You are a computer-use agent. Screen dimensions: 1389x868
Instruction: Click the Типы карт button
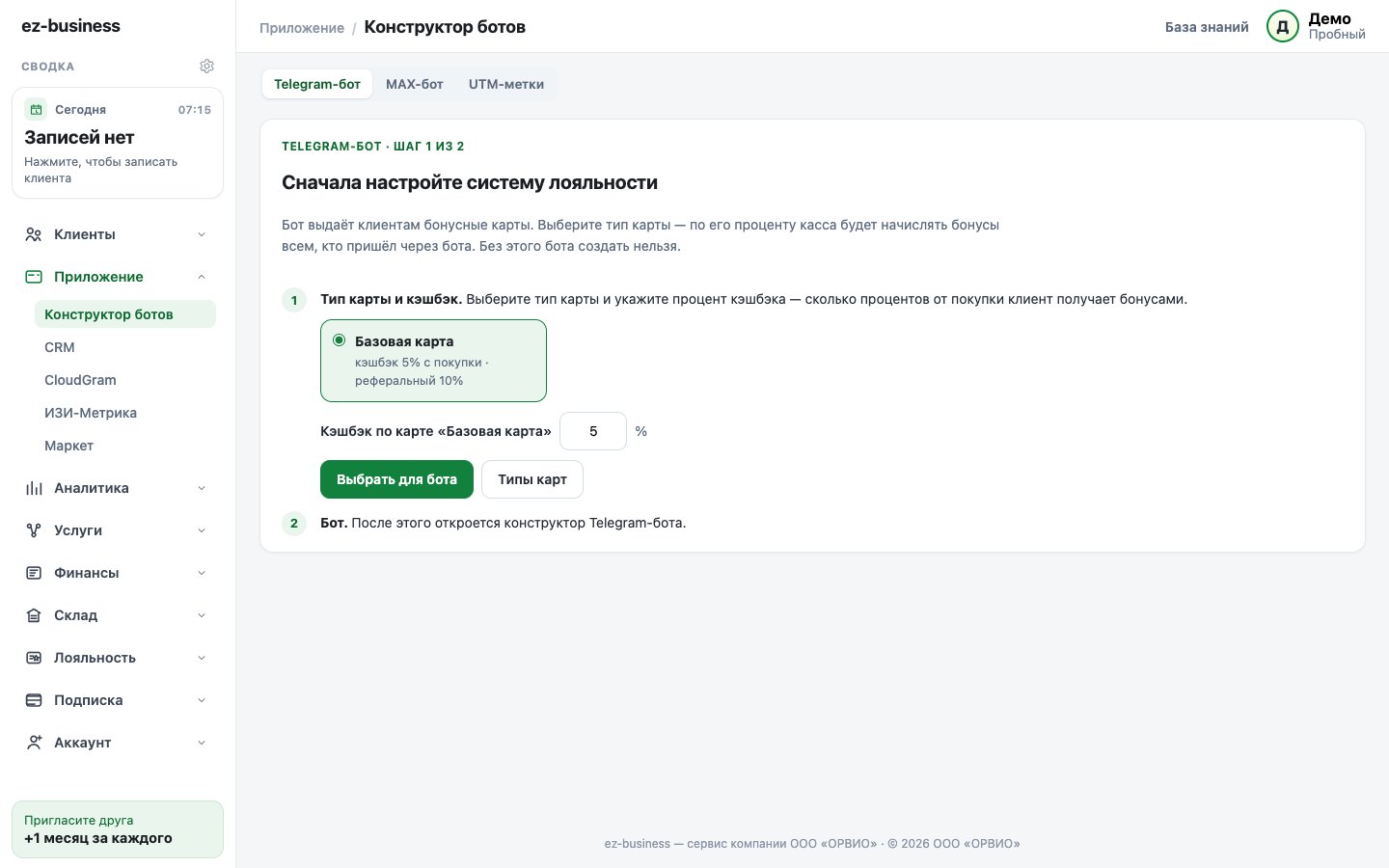pyautogui.click(x=532, y=479)
